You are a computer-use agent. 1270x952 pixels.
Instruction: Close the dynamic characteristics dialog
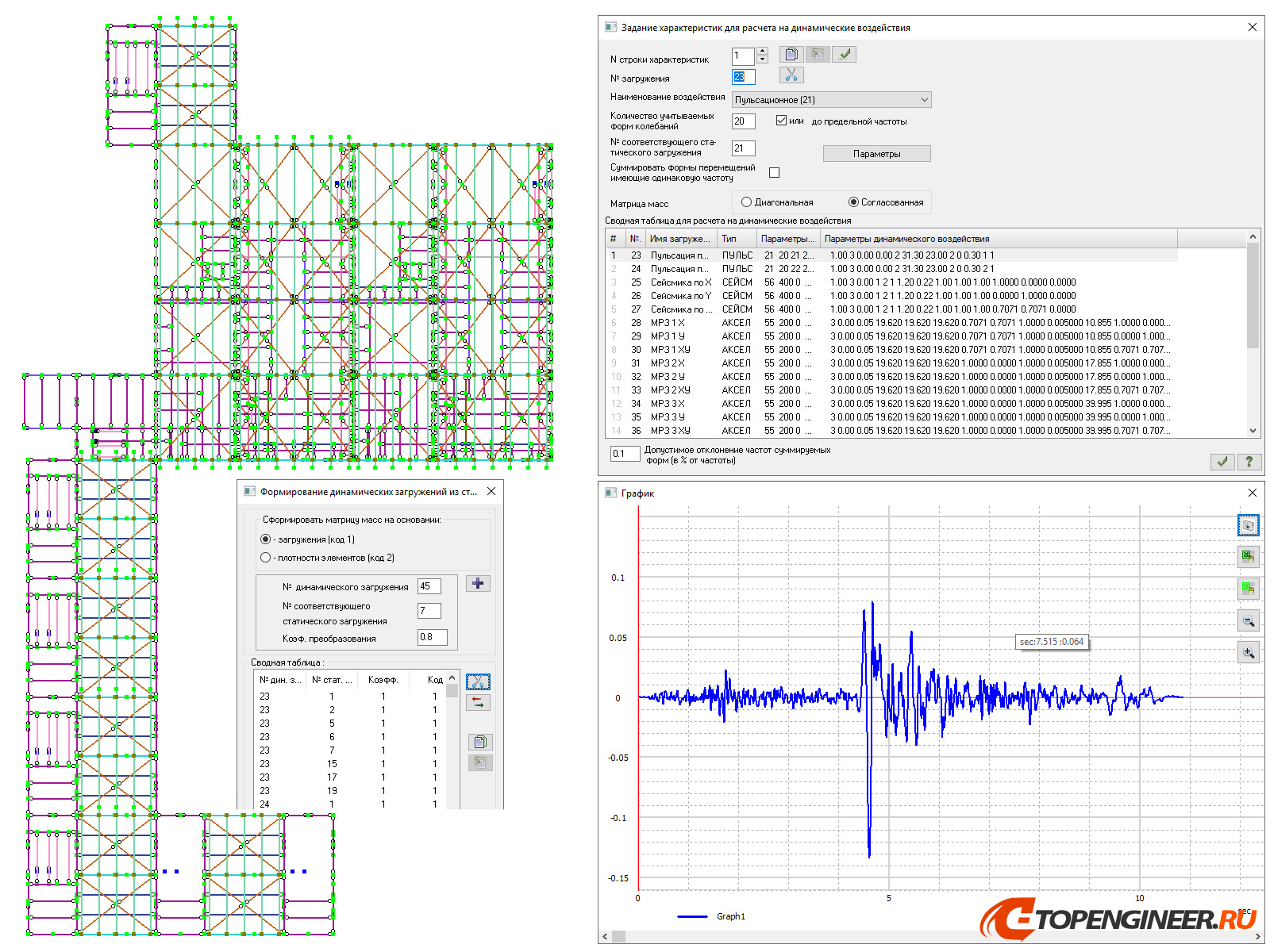(1253, 27)
